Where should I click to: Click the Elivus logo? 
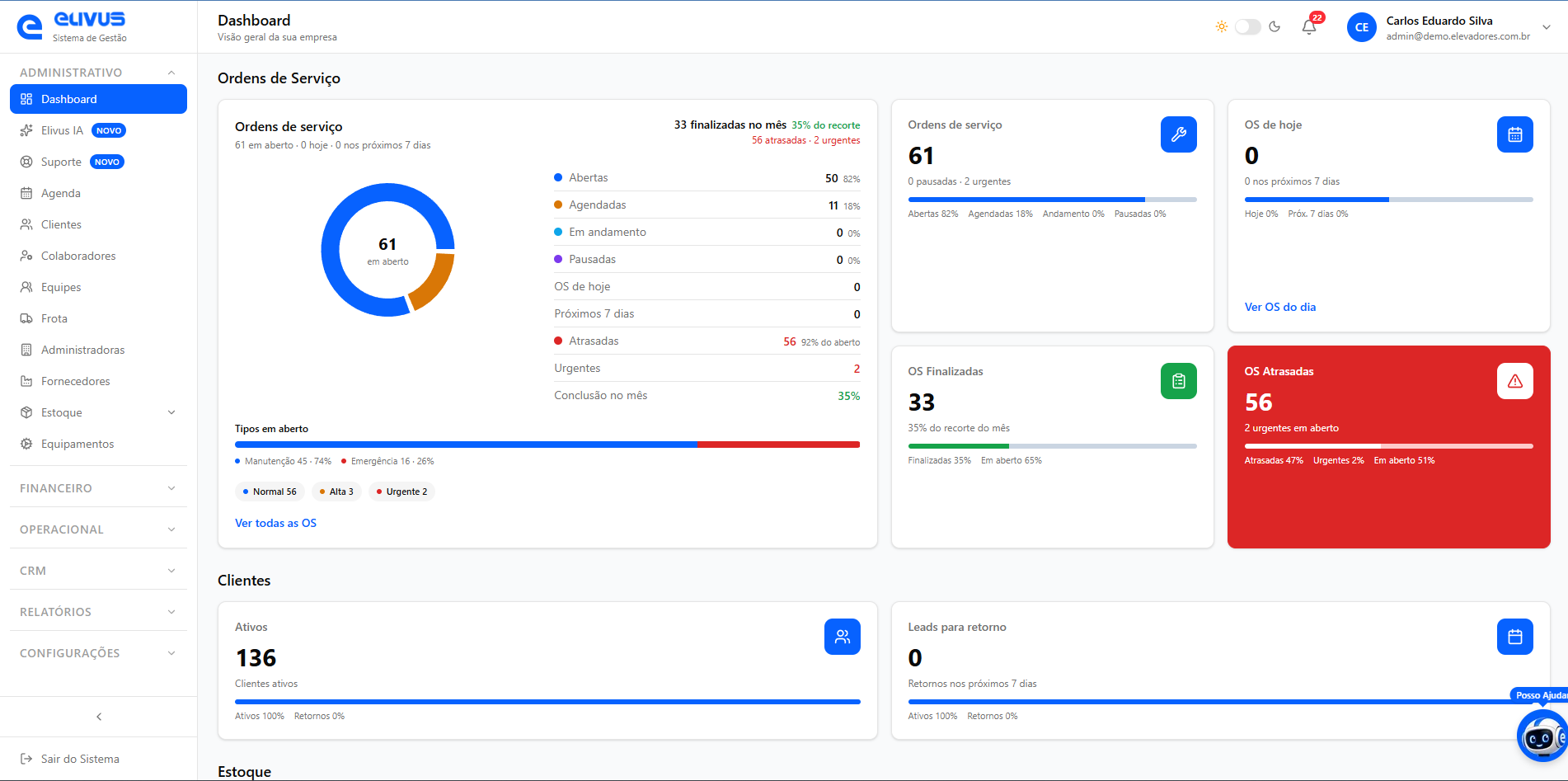coord(72,26)
